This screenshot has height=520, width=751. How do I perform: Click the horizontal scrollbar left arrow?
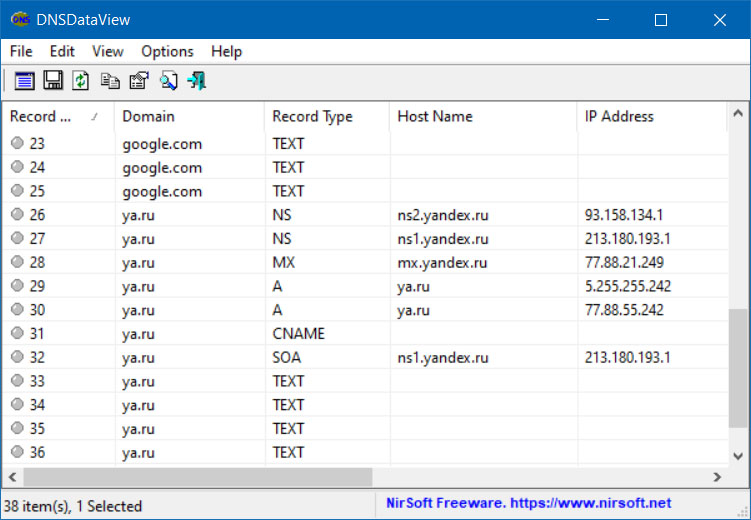coord(12,477)
